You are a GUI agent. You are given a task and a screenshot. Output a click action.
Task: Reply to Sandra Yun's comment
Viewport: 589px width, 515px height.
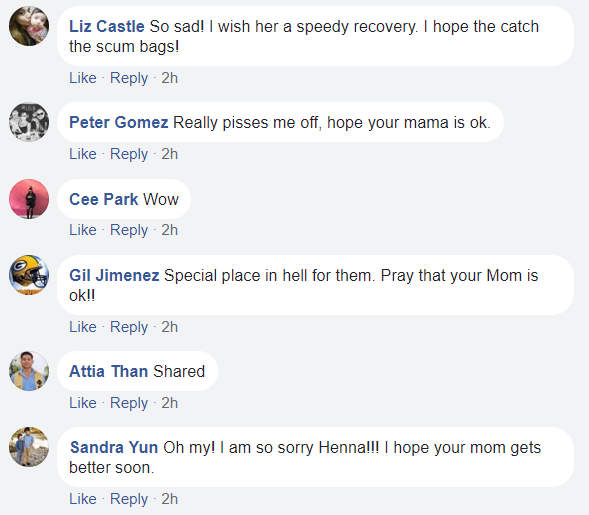[129, 499]
